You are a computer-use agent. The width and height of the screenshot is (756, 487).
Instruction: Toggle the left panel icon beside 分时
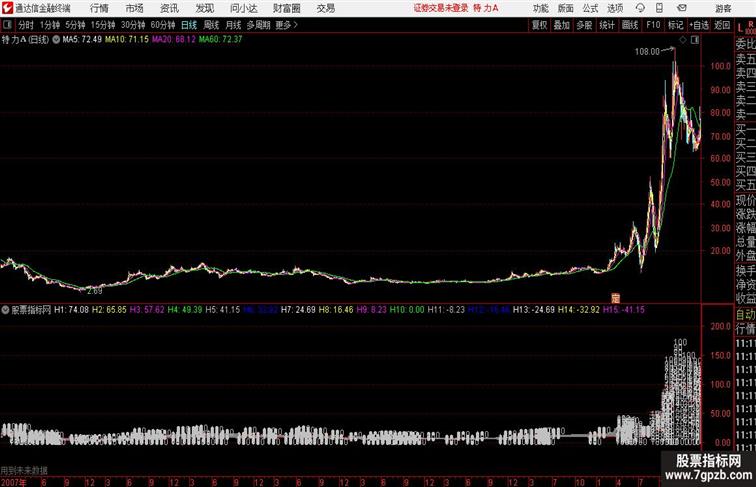point(7,24)
